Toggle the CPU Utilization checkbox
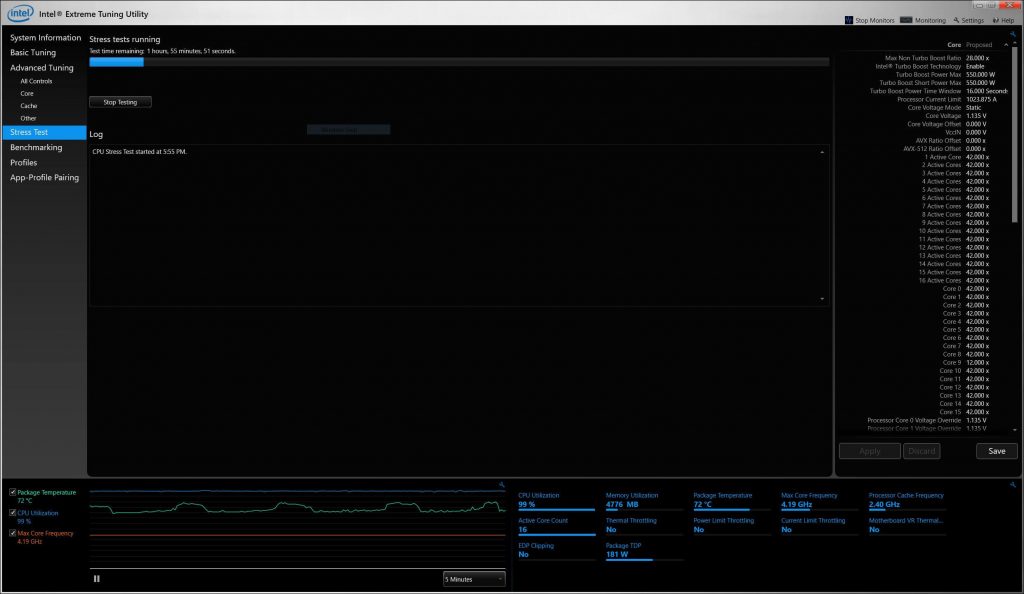The image size is (1024, 594). [x=12, y=513]
